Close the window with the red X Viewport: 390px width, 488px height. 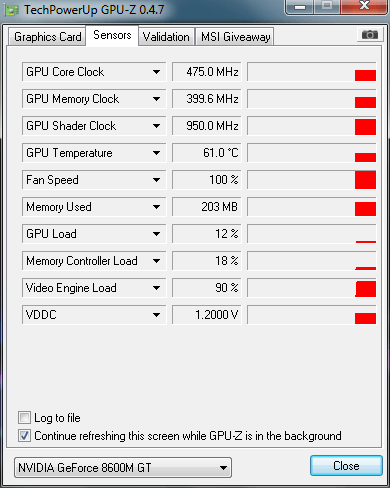click(364, 6)
